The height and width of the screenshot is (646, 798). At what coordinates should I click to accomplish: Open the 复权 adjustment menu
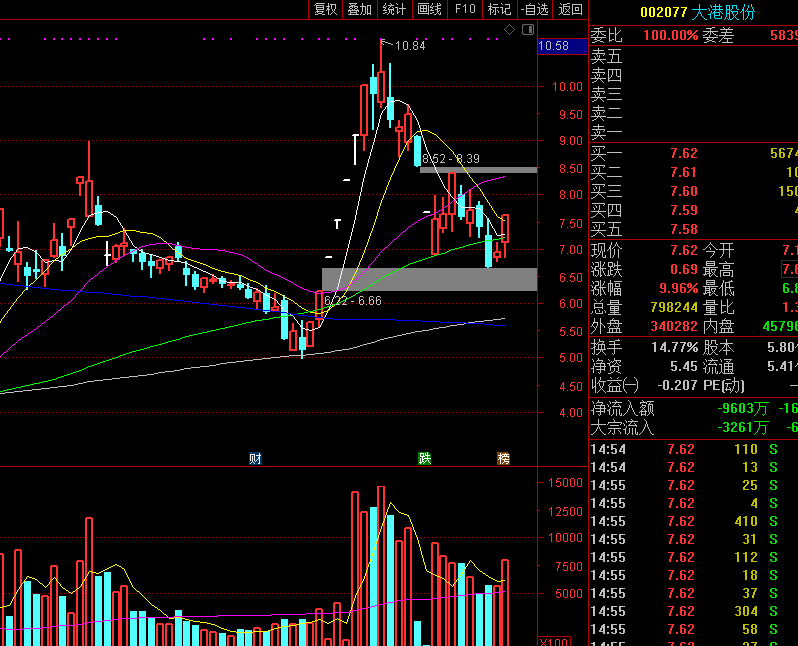pos(326,10)
